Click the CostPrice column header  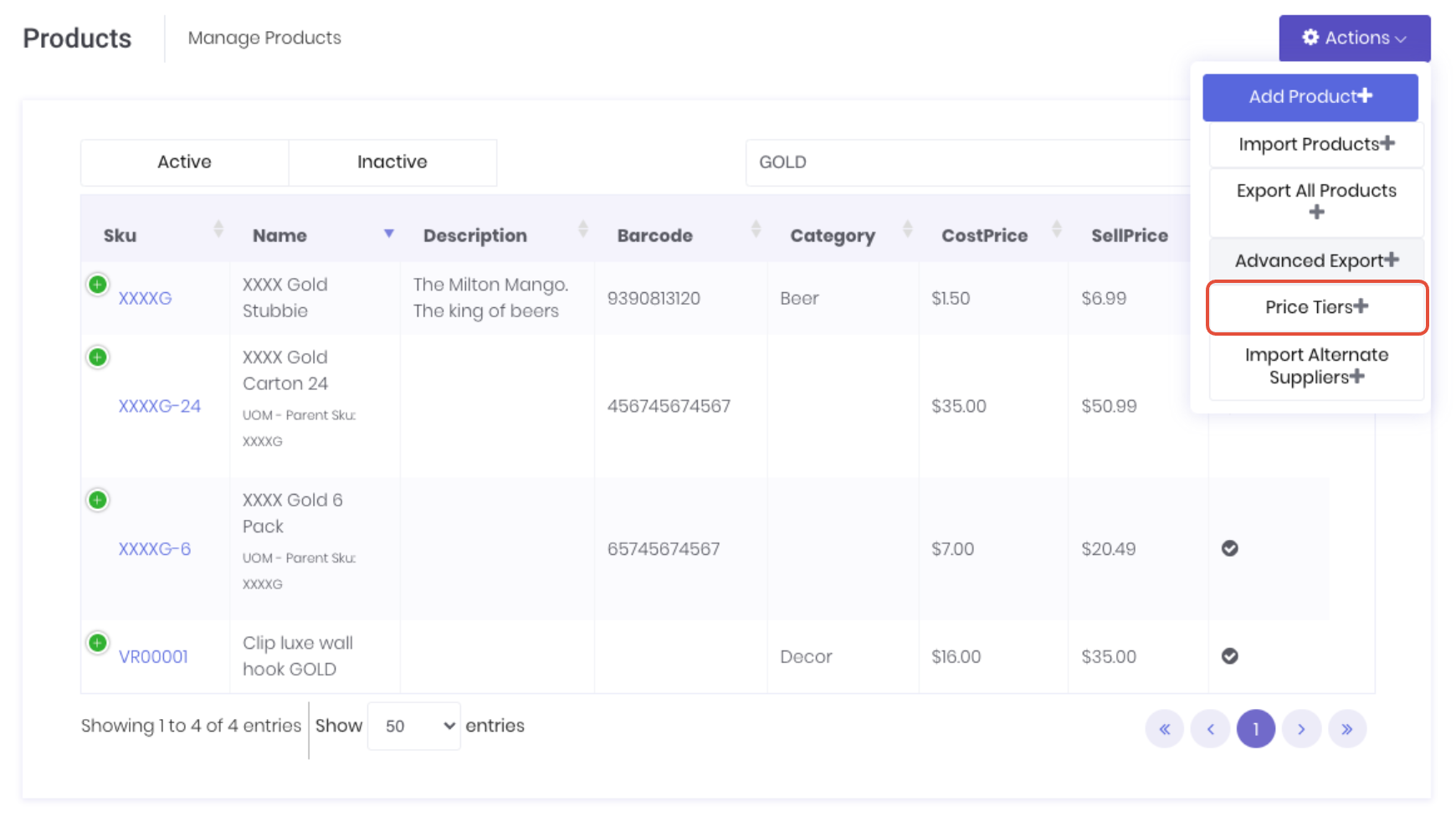tap(994, 229)
